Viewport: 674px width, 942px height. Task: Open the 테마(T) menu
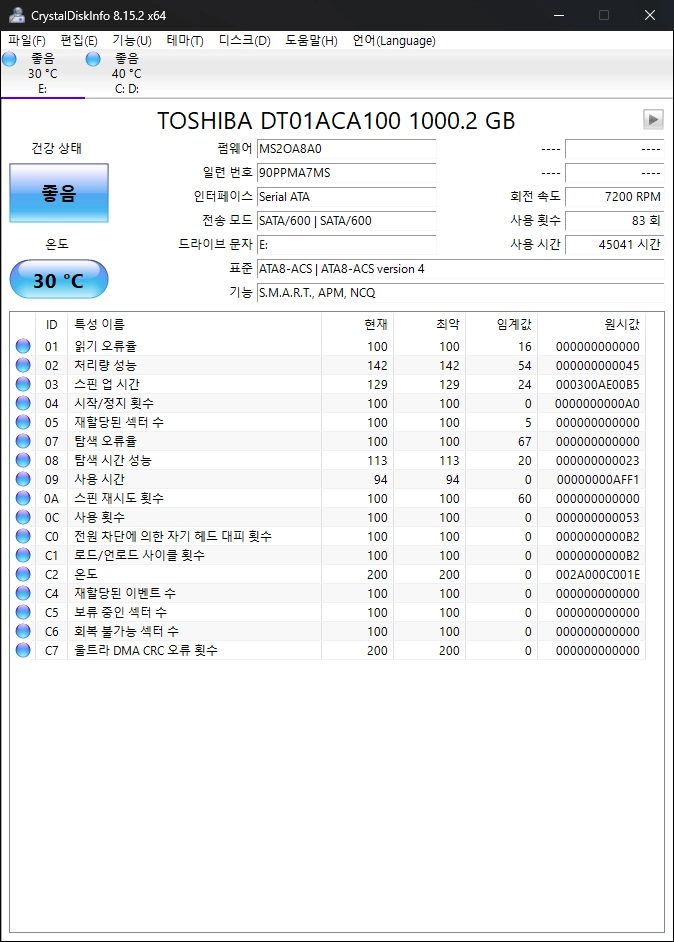185,40
